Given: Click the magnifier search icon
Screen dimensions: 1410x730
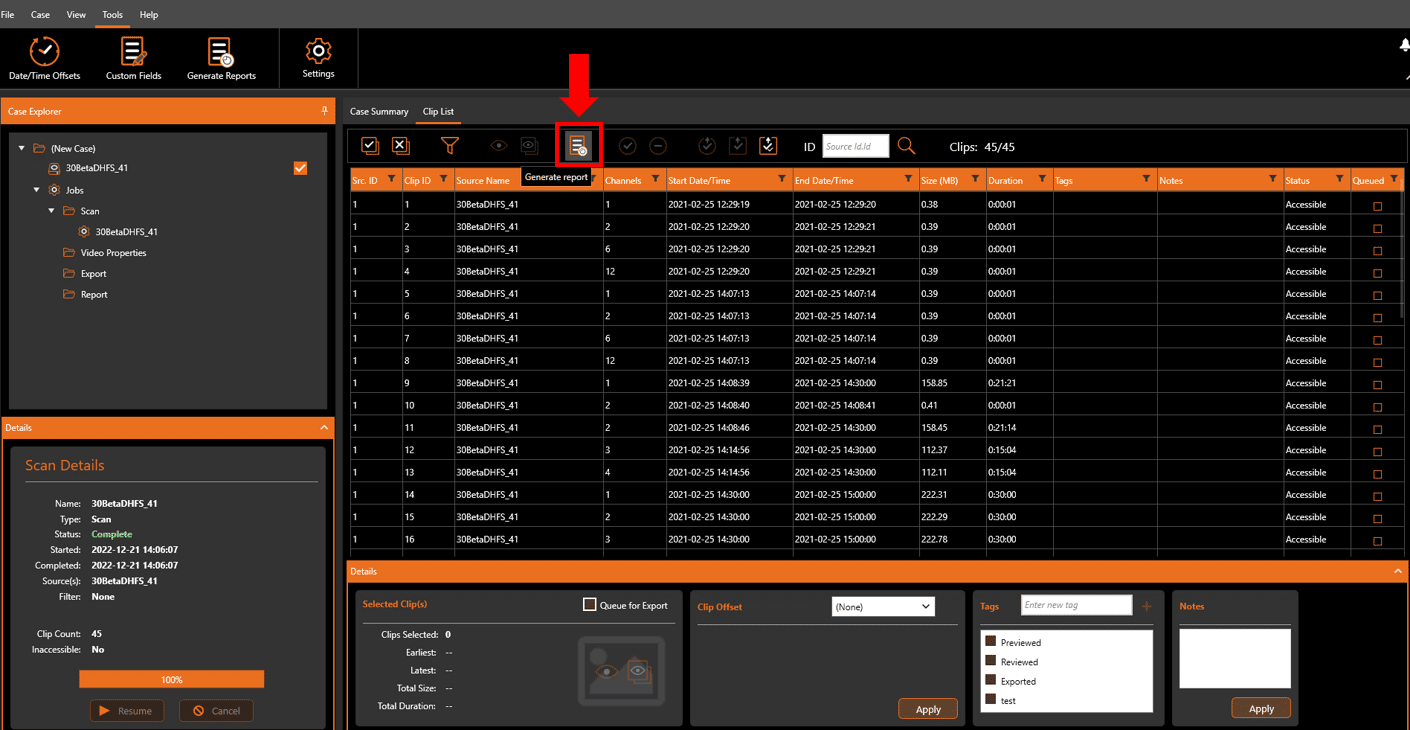Looking at the screenshot, I should coord(906,146).
